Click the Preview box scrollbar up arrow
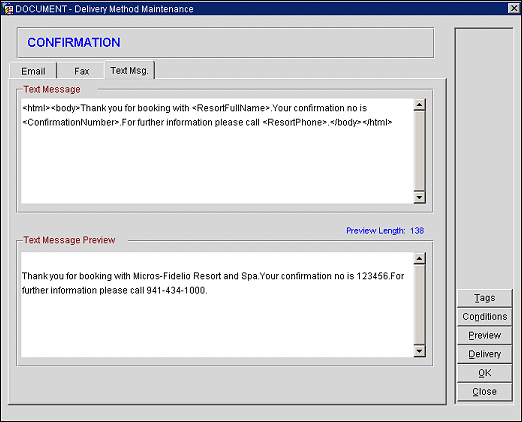This screenshot has height=422, width=522. tap(419, 258)
